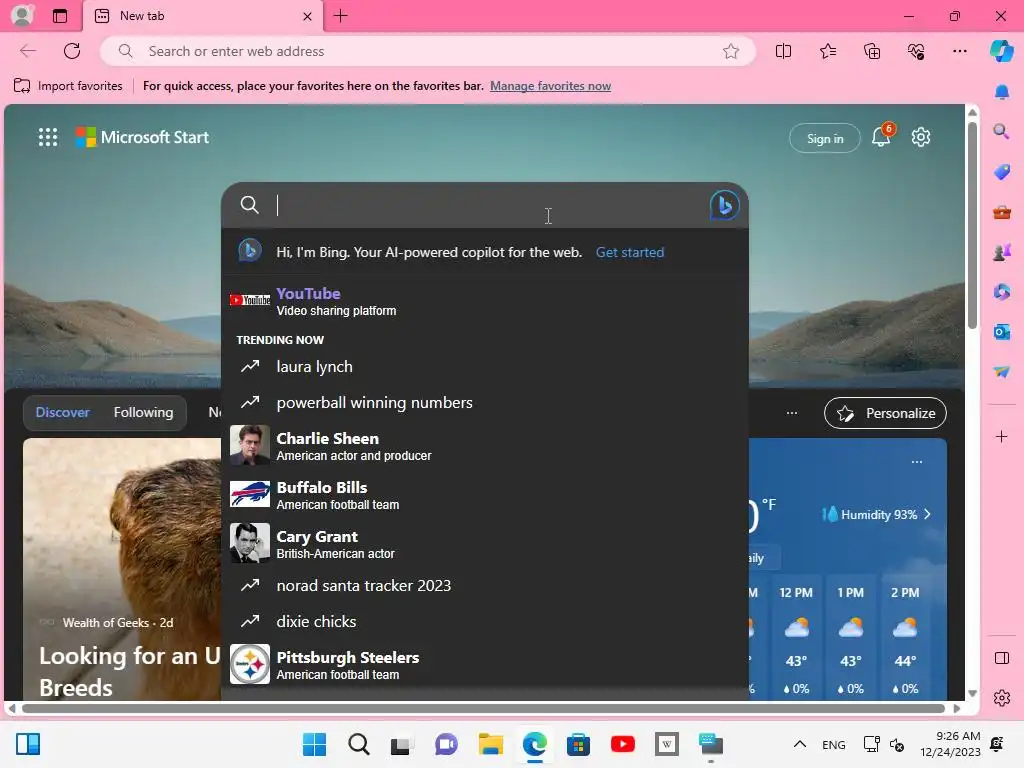Image resolution: width=1024 pixels, height=768 pixels.
Task: Open sidebar Search icon
Action: tap(1002, 131)
